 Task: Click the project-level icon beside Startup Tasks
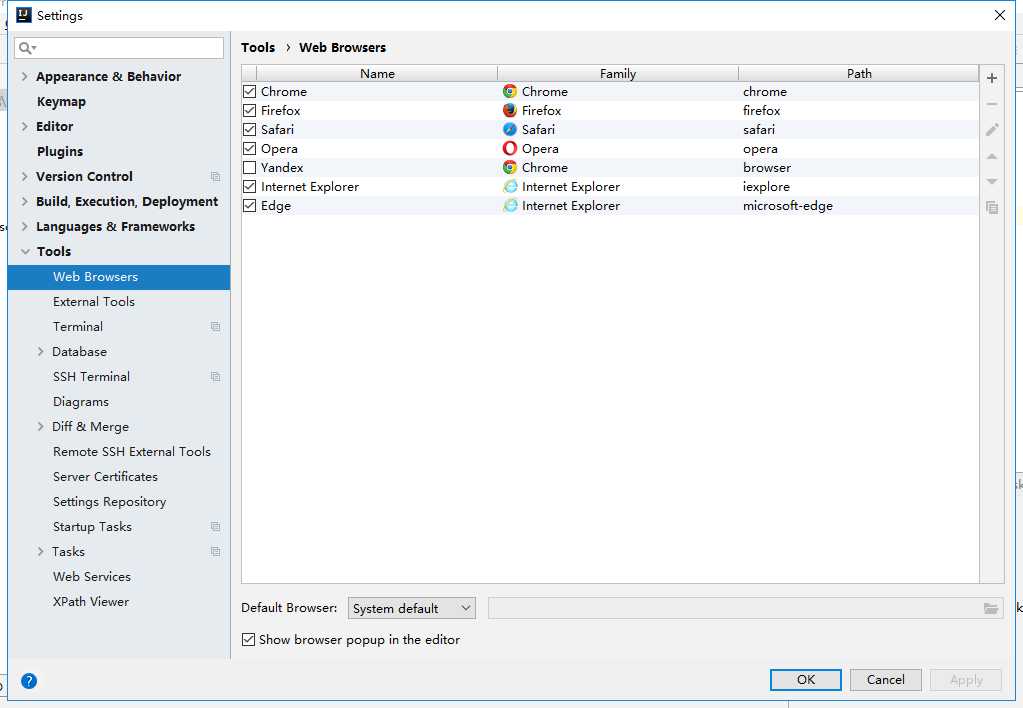(x=215, y=527)
